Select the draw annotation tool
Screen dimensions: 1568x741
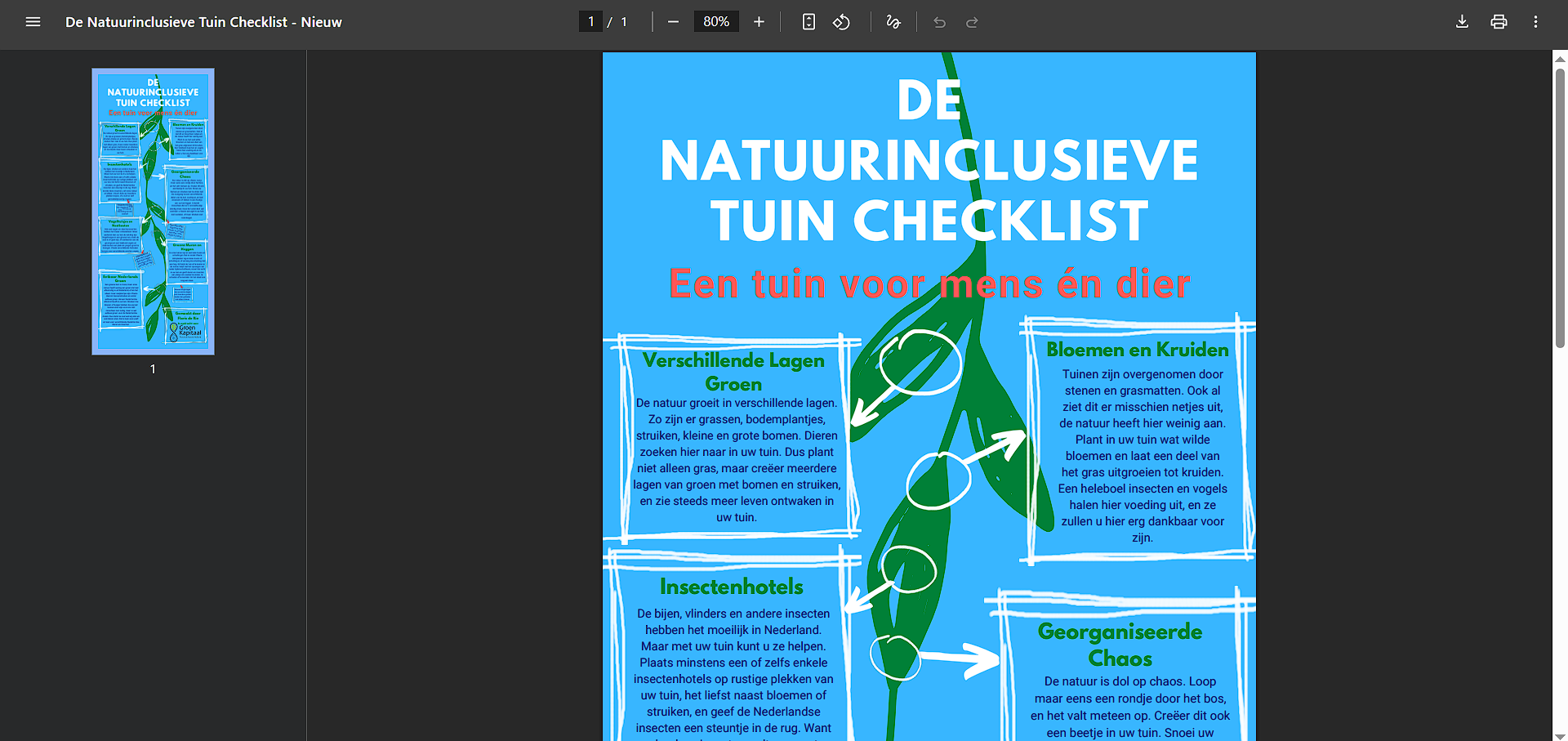(x=893, y=22)
